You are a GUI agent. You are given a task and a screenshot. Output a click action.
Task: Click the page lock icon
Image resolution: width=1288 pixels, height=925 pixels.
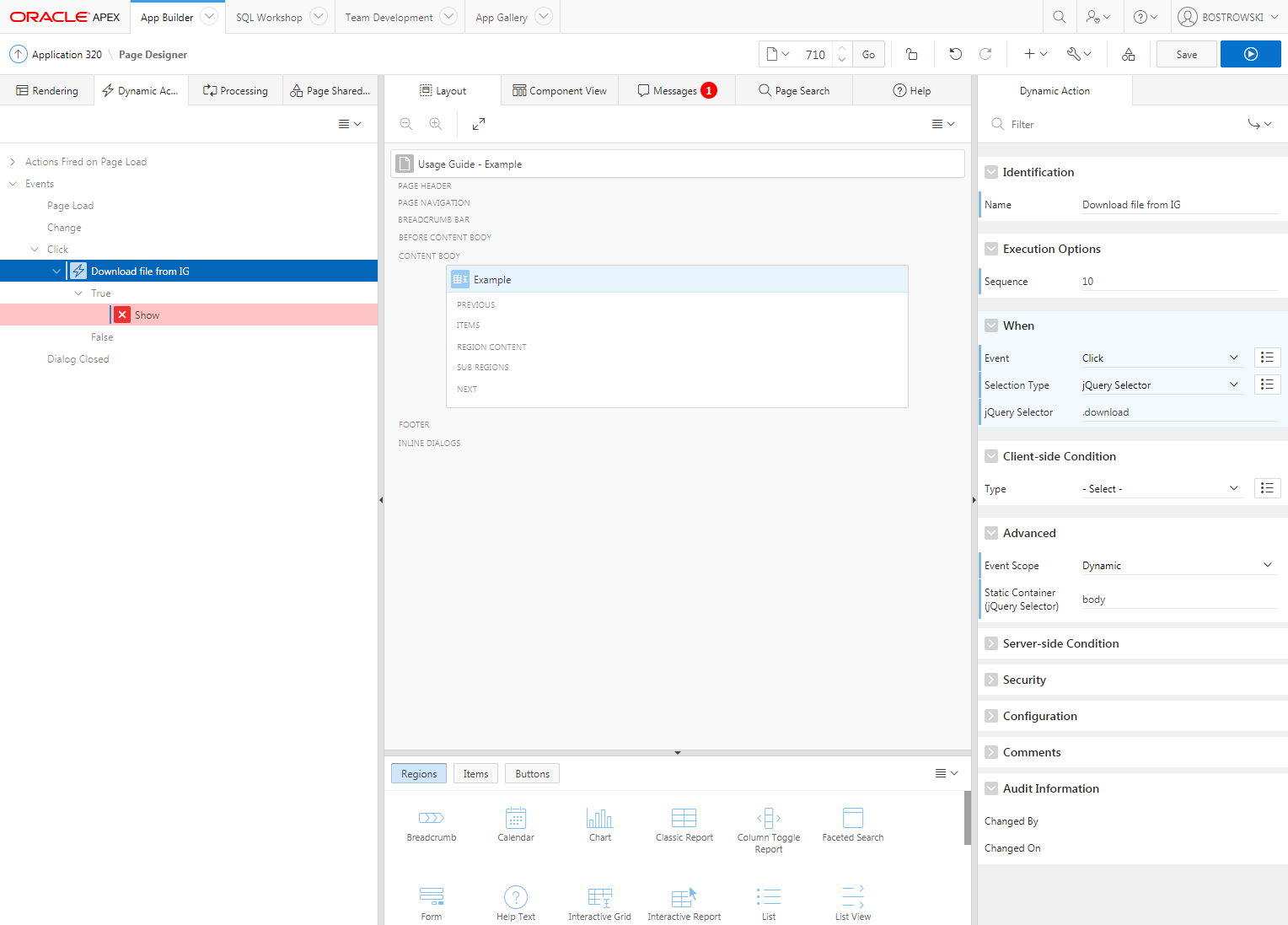click(x=911, y=54)
